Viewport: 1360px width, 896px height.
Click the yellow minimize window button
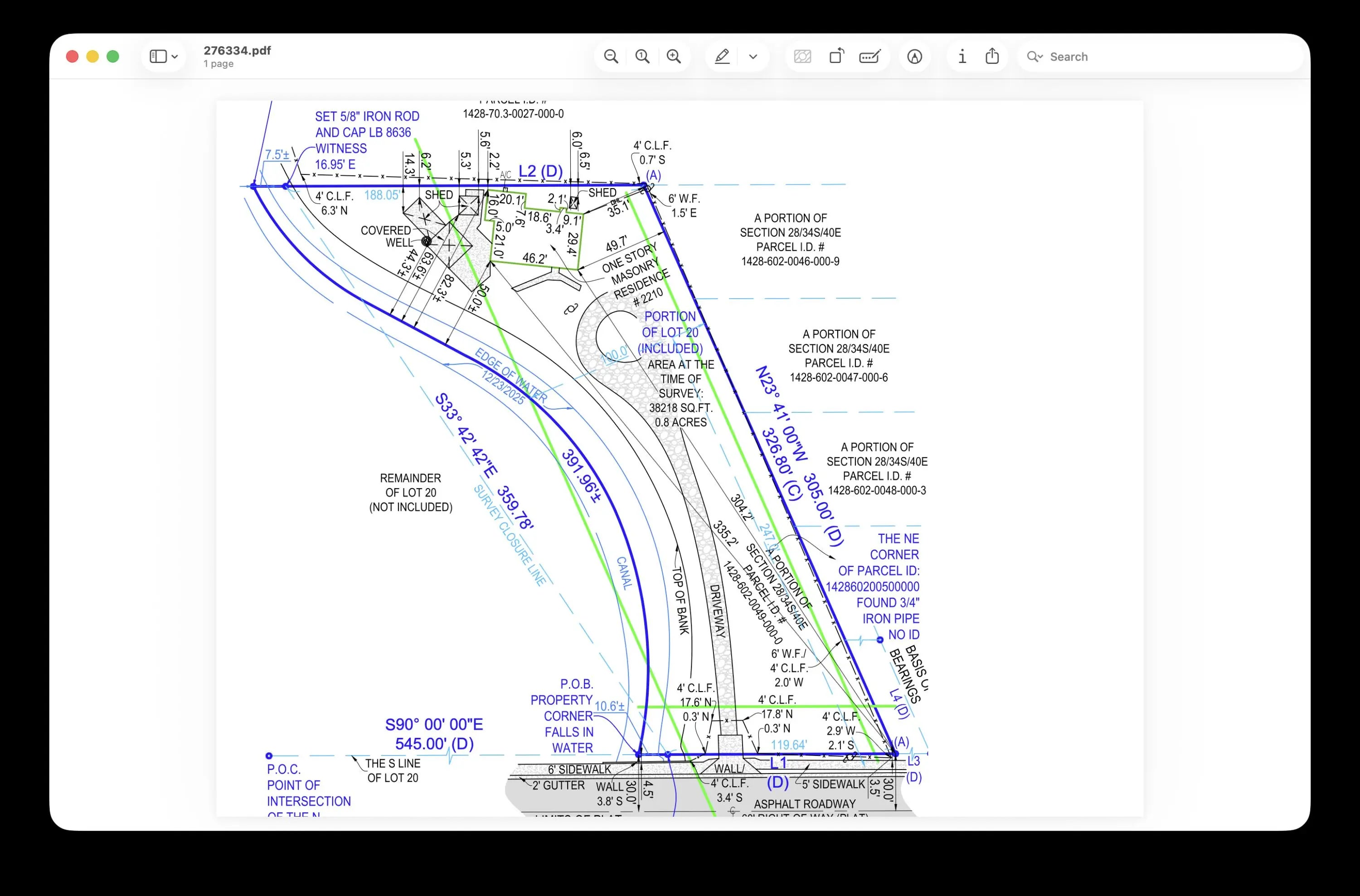pyautogui.click(x=92, y=57)
